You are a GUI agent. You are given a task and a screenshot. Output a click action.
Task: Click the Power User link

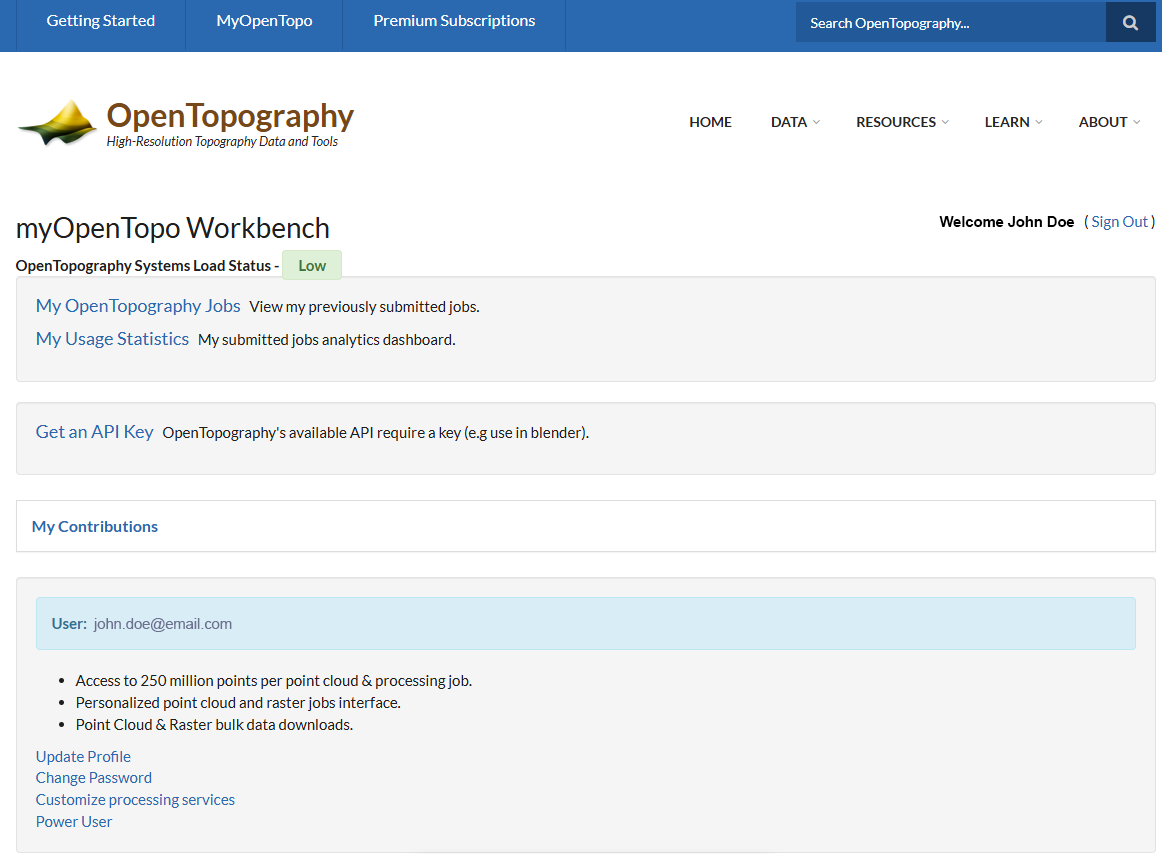pos(73,821)
